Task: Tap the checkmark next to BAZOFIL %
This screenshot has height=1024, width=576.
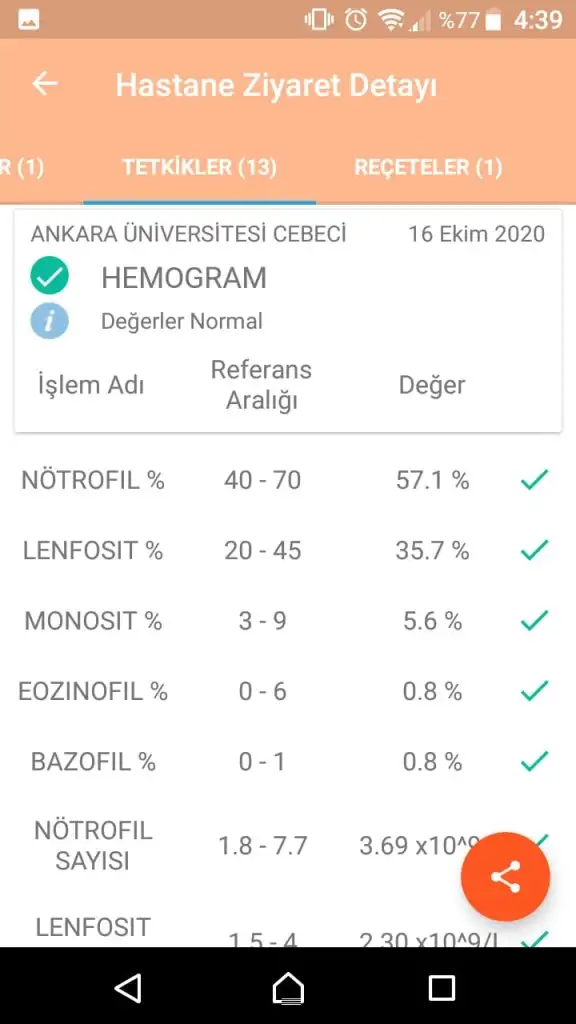Action: [534, 761]
